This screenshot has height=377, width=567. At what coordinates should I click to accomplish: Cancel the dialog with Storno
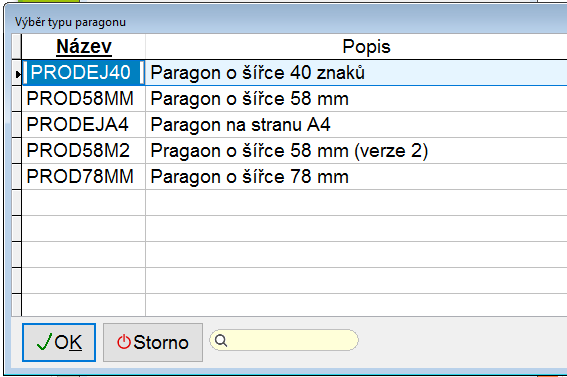tap(153, 342)
